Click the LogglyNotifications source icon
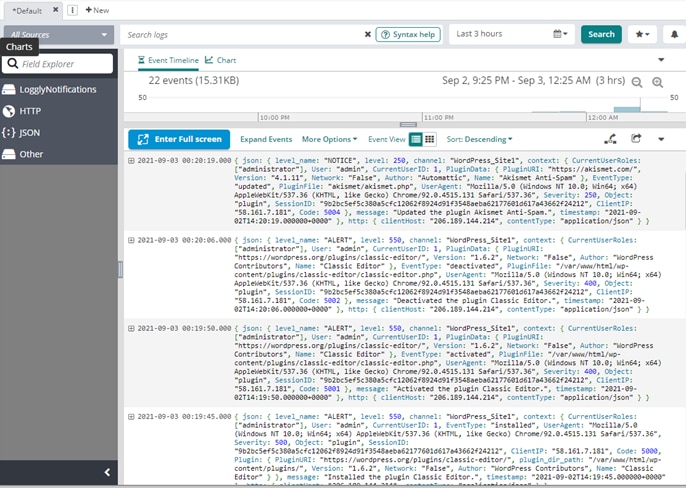This screenshot has width=686, height=488. 9,89
